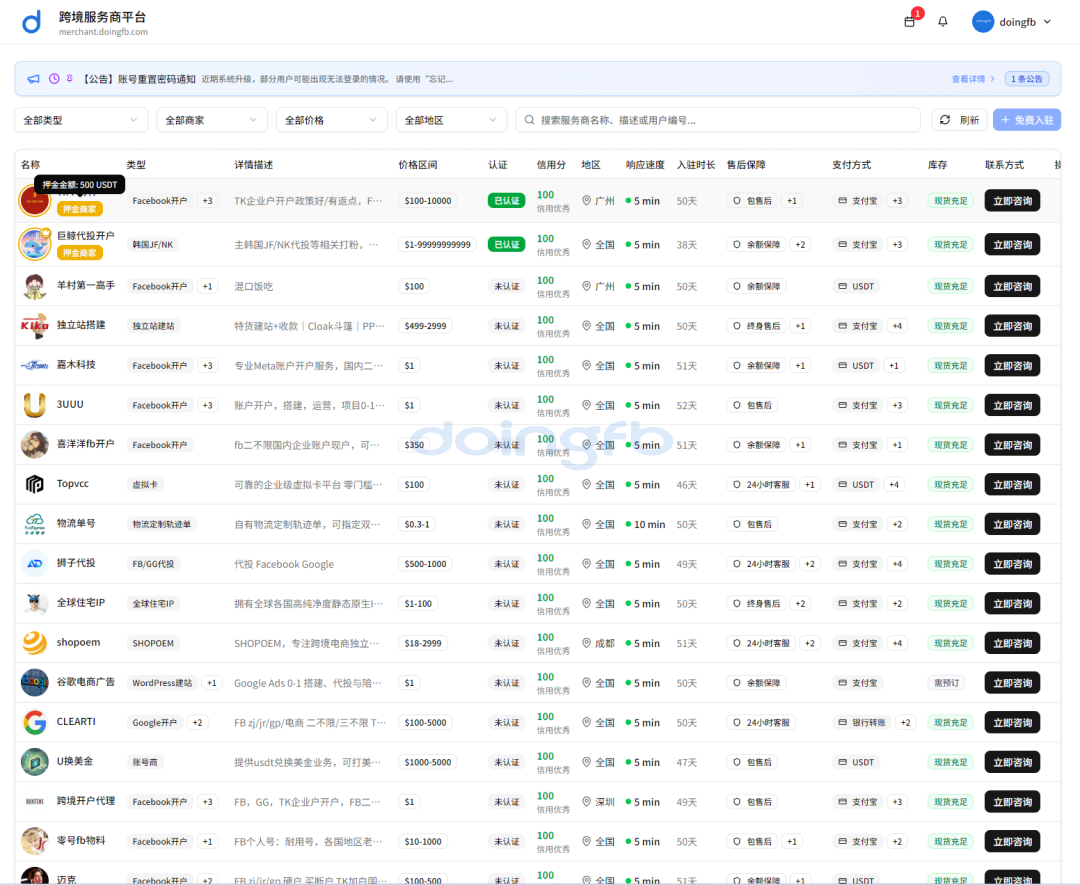Click the shopoem merchant avatar
This screenshot has height=885, width=1080.
pyautogui.click(x=35, y=643)
